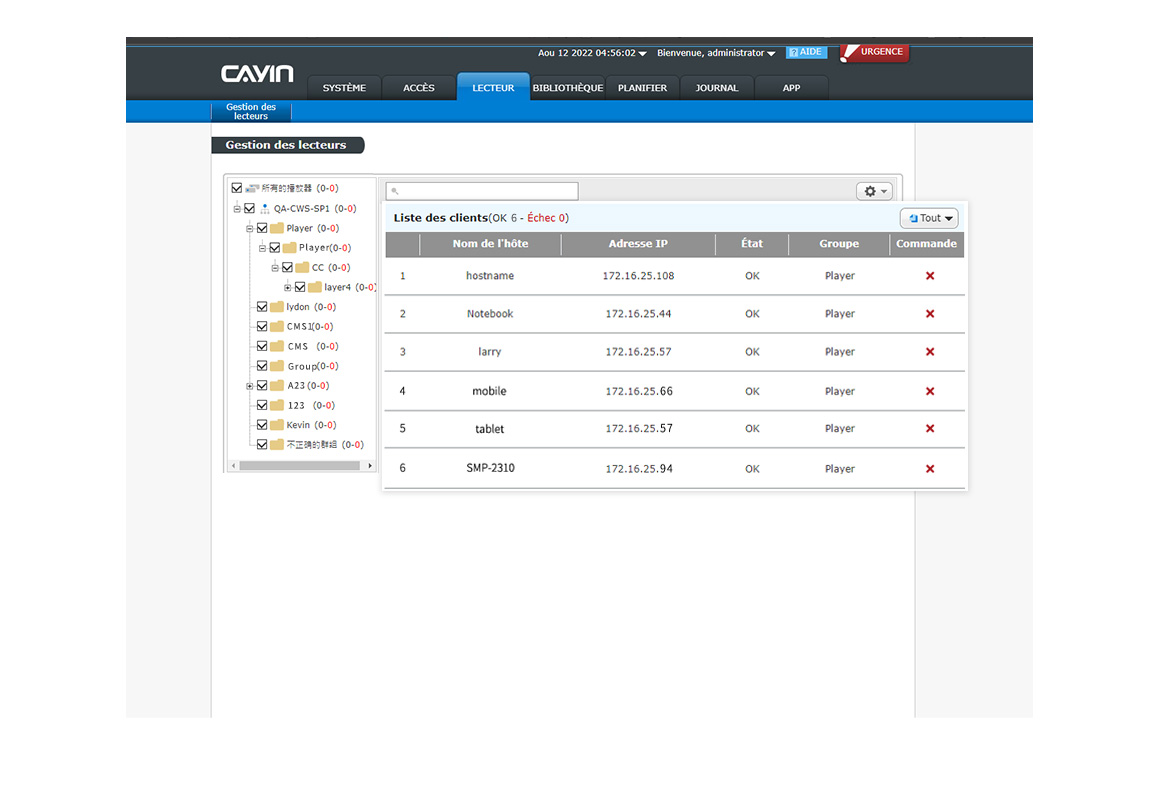Expand the layer4 folder node

coord(288,288)
